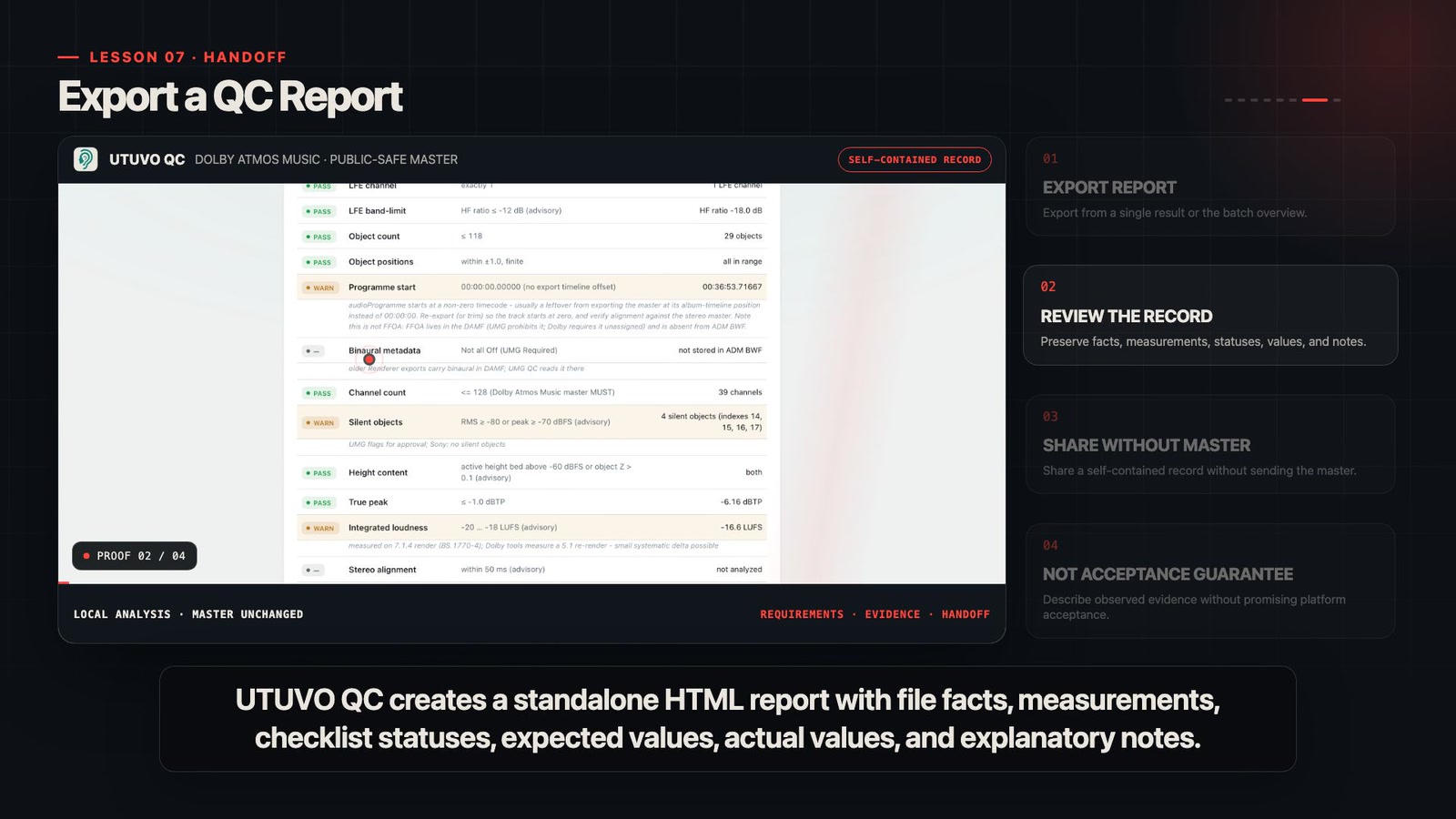Click the expected value 'within ±1.0, finite'
Screen dimensions: 1456x819
492,262
